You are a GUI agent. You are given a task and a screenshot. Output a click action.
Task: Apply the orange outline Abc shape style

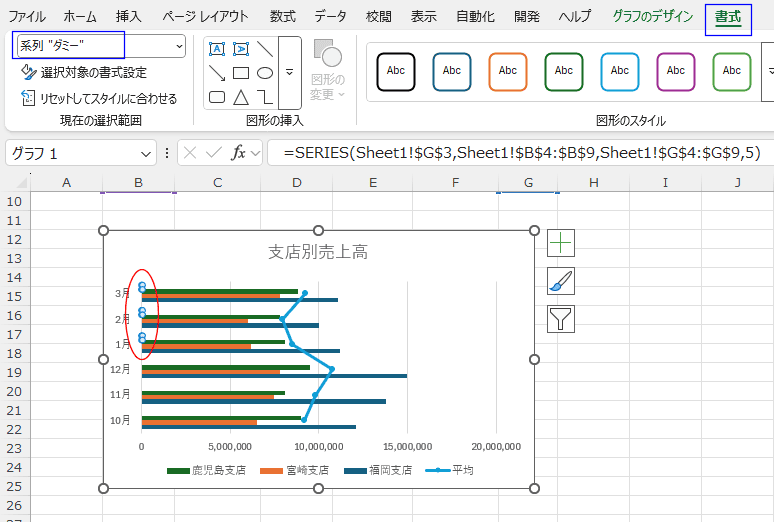coord(508,71)
